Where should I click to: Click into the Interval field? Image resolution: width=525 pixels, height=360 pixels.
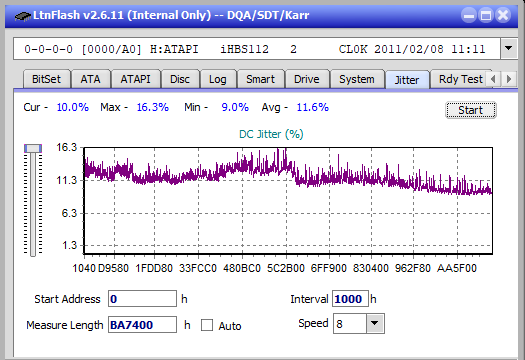point(350,299)
